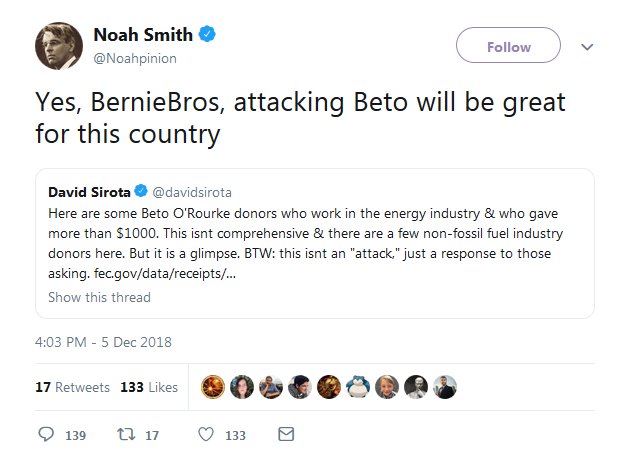This screenshot has width=623, height=471.
Task: Show this thread link
Action: tap(99, 297)
